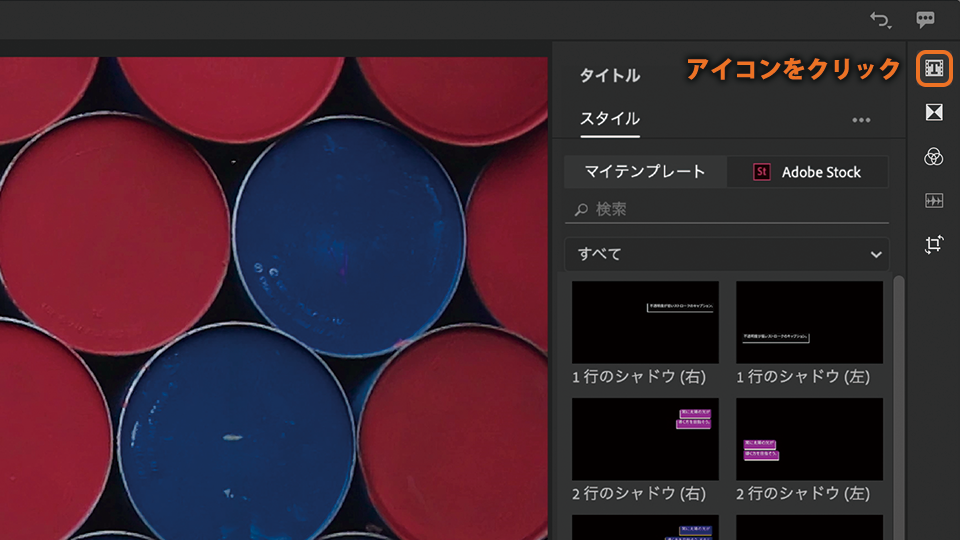Select the スタイル tab
960x540 pixels.
click(609, 118)
